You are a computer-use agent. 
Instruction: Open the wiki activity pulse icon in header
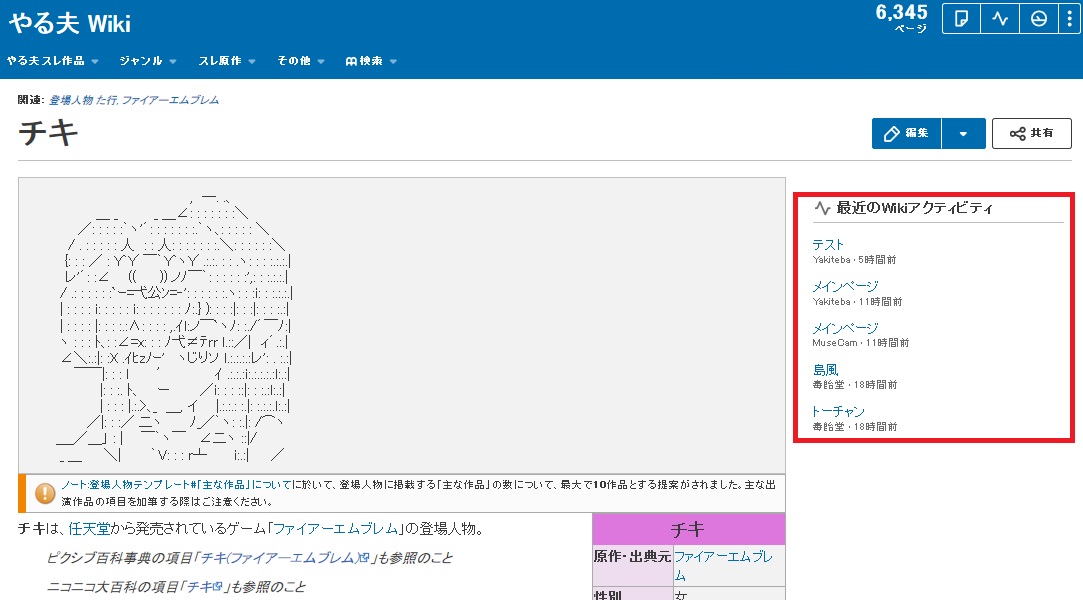[x=1000, y=20]
